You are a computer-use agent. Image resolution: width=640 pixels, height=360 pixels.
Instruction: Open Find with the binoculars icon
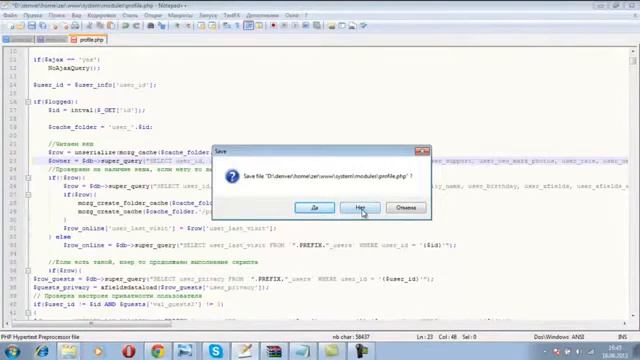coord(151,26)
